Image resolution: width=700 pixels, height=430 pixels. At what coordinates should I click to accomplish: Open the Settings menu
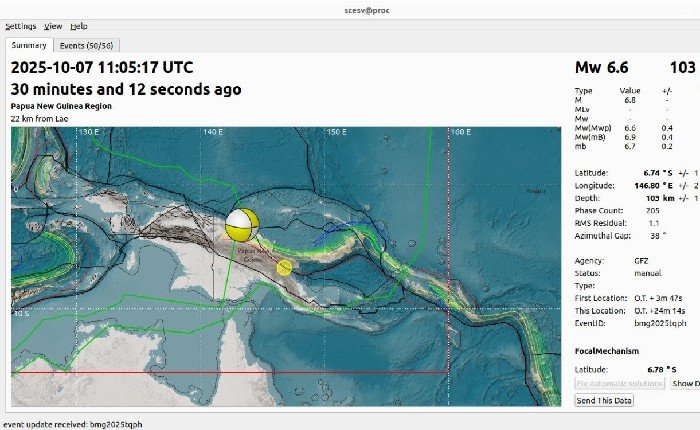pos(24,25)
